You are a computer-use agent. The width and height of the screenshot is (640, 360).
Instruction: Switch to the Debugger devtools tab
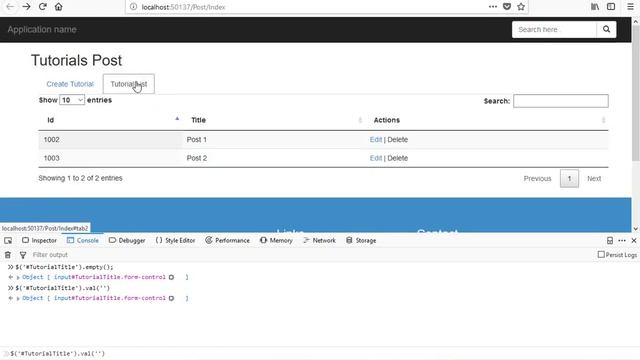click(x=127, y=240)
